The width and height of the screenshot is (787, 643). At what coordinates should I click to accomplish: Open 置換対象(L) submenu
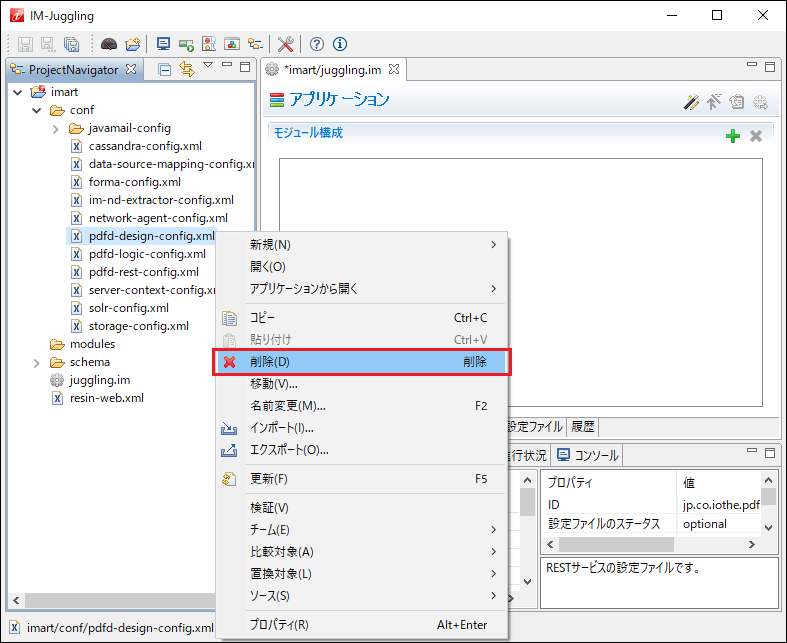click(361, 574)
